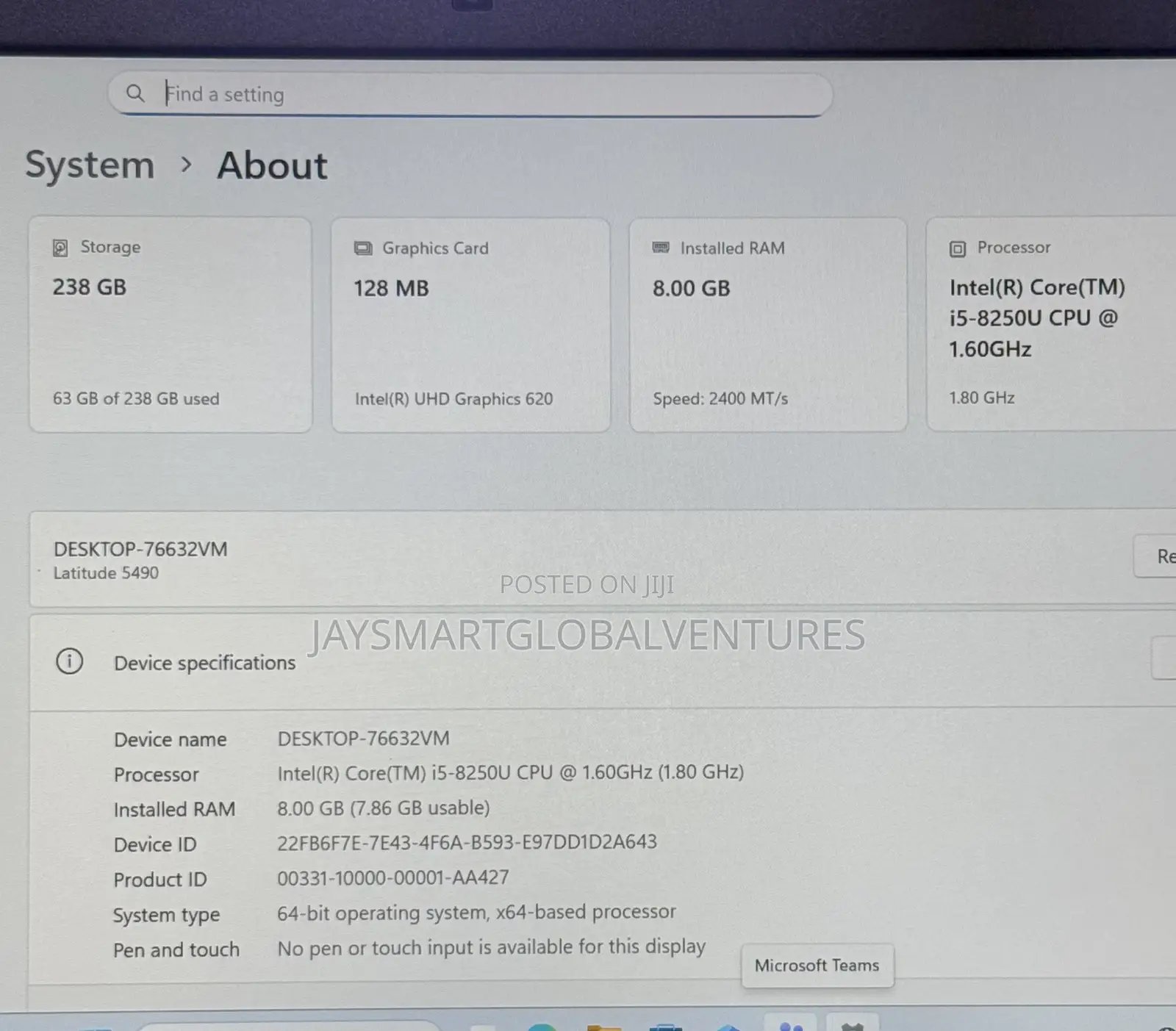The height and width of the screenshot is (1031, 1176).
Task: Click the 64-bit operating system type value
Action: click(476, 912)
